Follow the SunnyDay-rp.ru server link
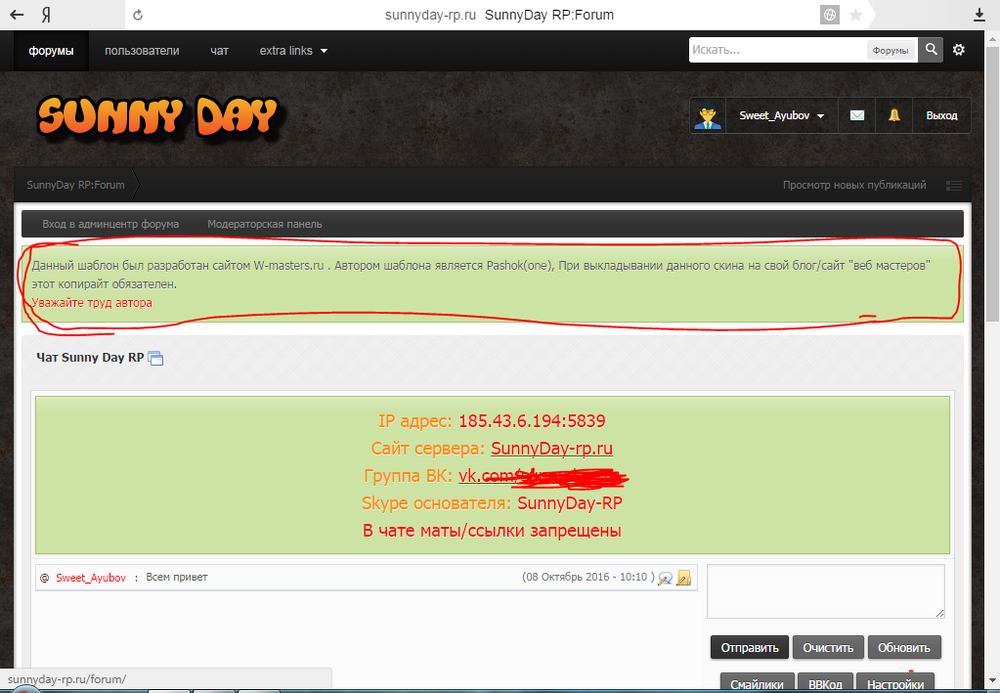This screenshot has width=1000, height=693. coord(551,448)
